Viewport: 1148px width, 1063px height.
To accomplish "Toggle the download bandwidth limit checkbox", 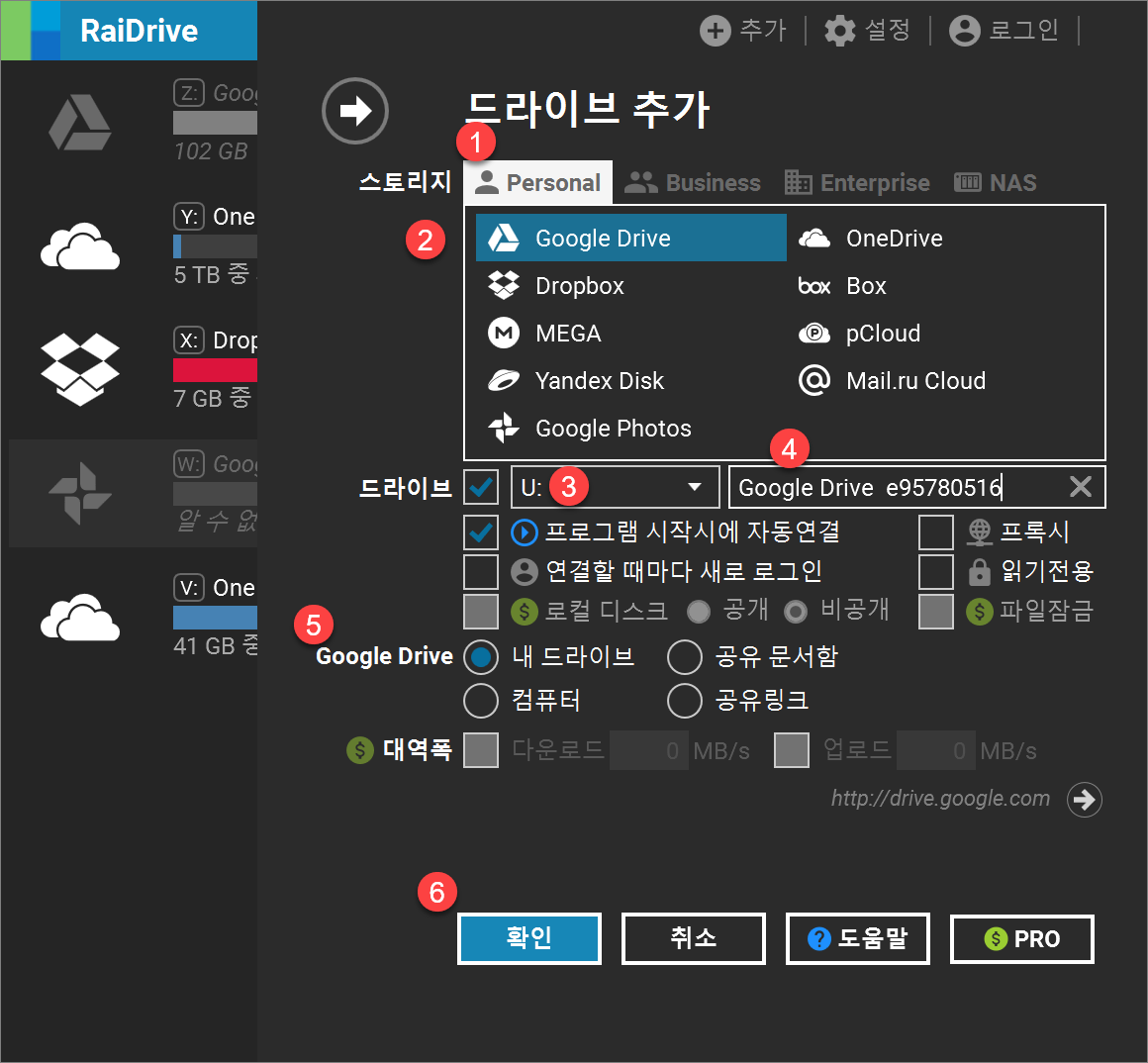I will [481, 750].
